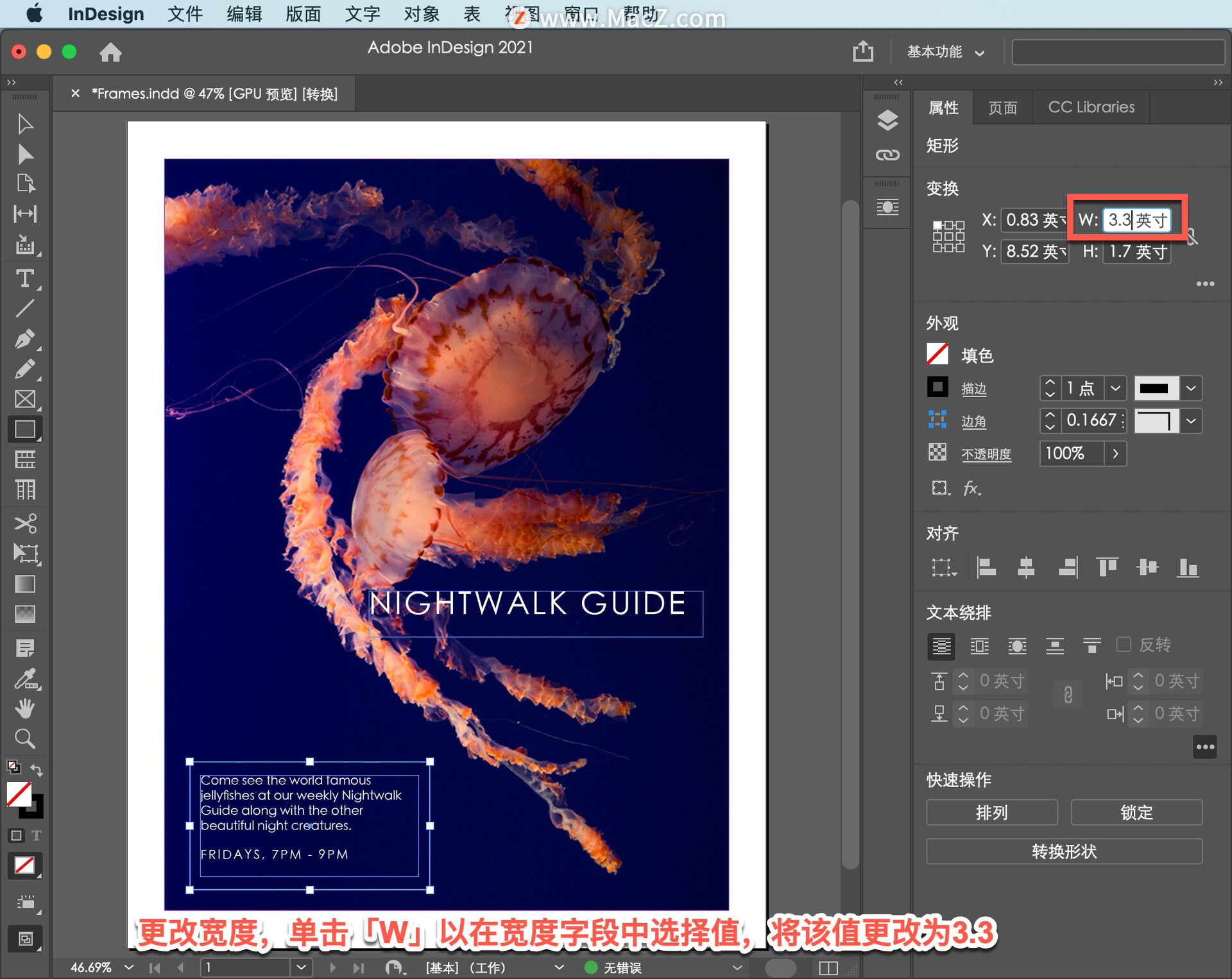
Task: Select the Zoom tool
Action: pyautogui.click(x=25, y=739)
